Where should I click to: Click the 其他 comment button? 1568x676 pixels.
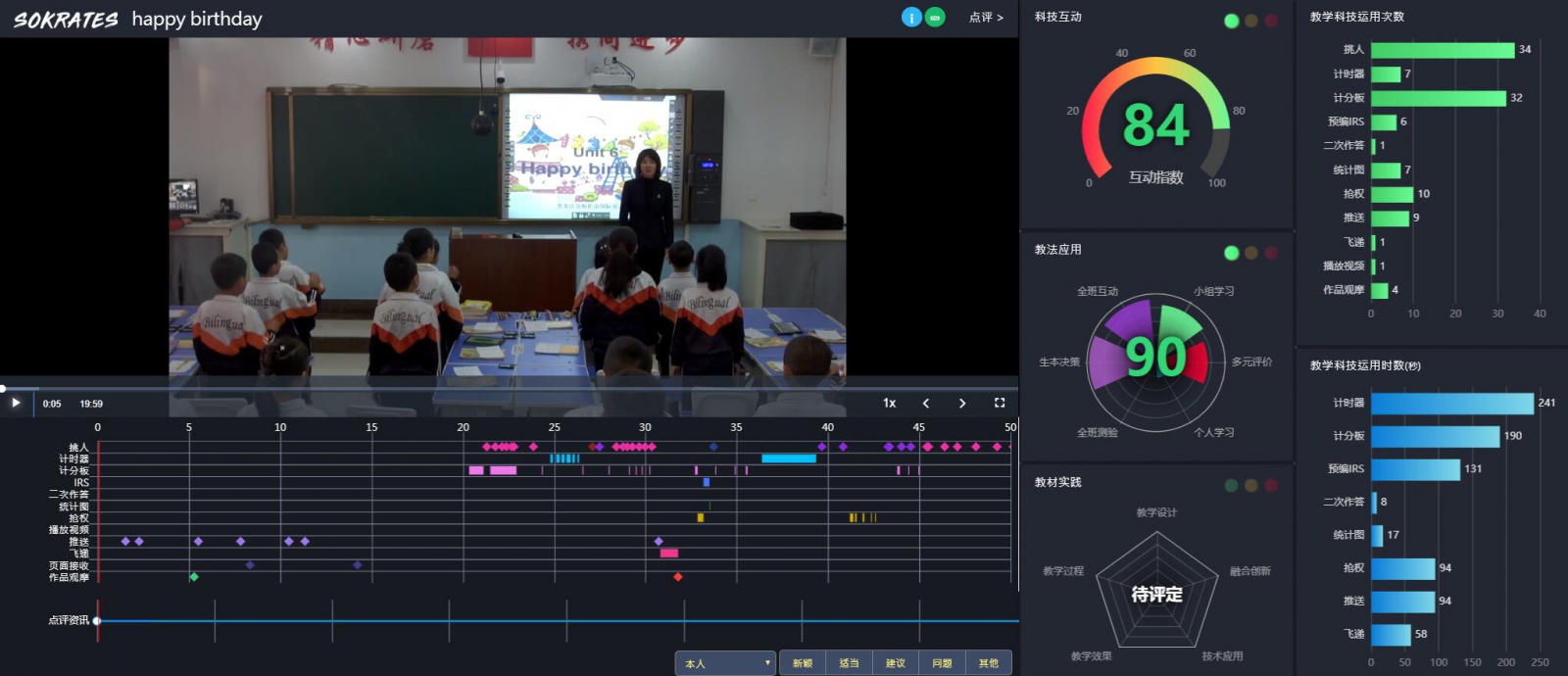click(x=989, y=663)
